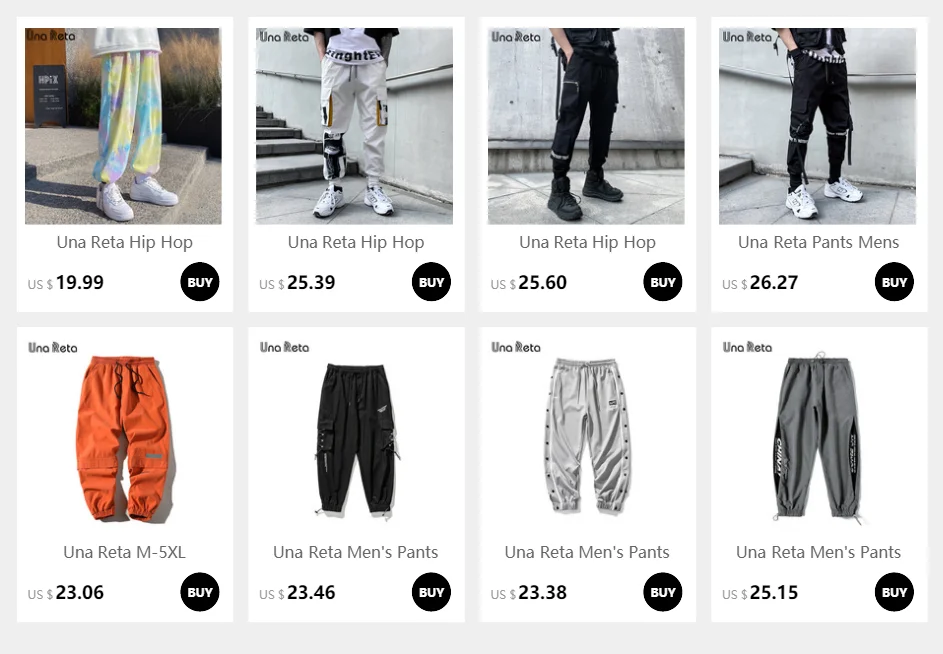Open the light grey snap-button pants image
Image resolution: width=943 pixels, height=654 pixels.
tap(586, 436)
